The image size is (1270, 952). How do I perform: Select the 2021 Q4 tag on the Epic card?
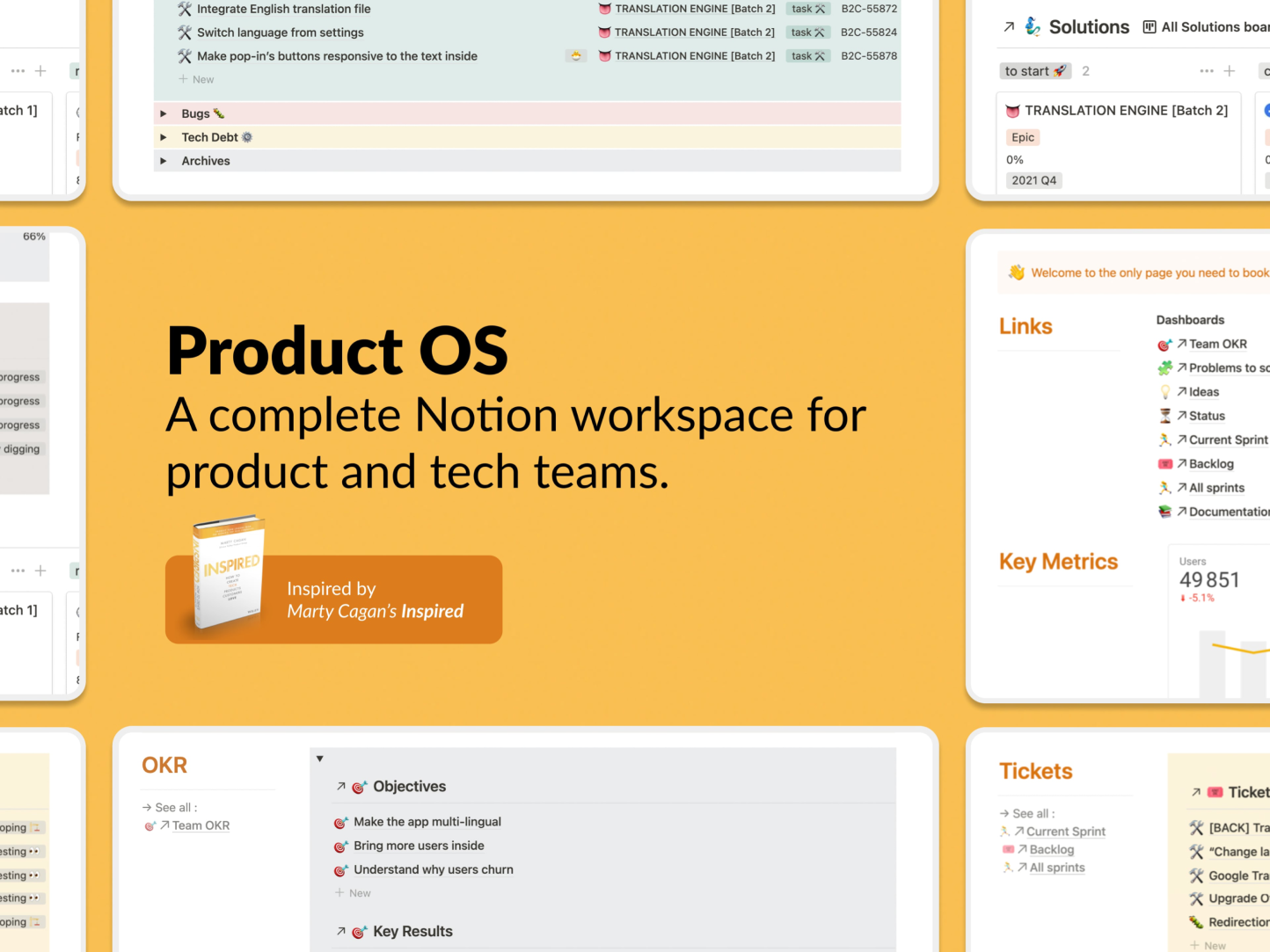(x=1034, y=179)
